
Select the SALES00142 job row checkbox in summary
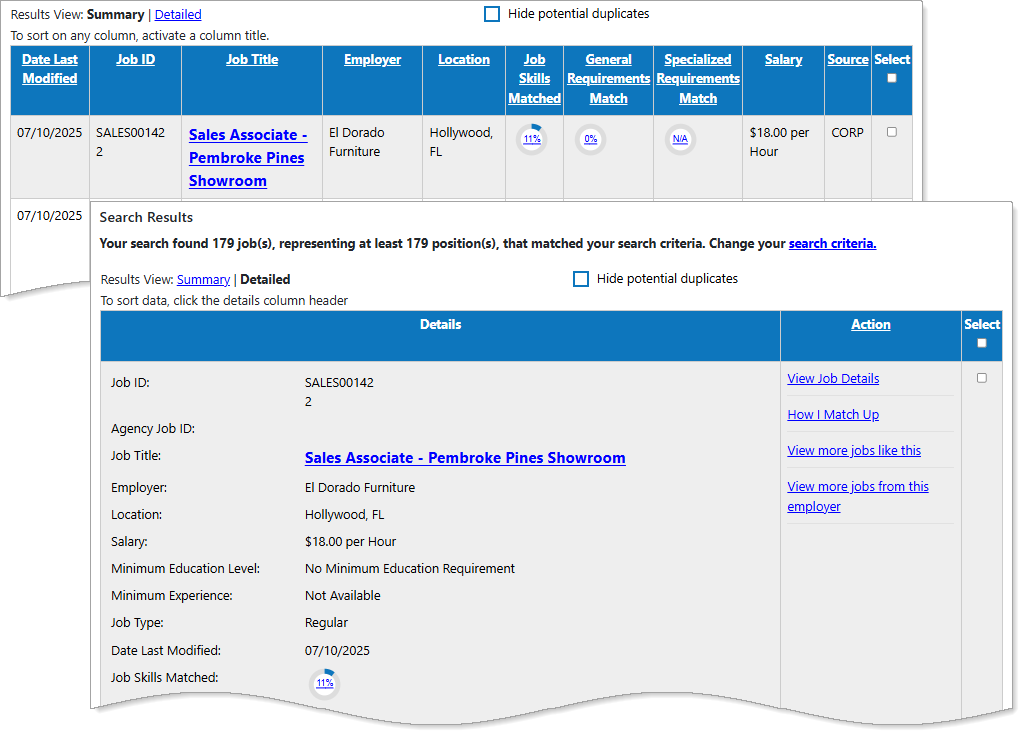coord(892,132)
